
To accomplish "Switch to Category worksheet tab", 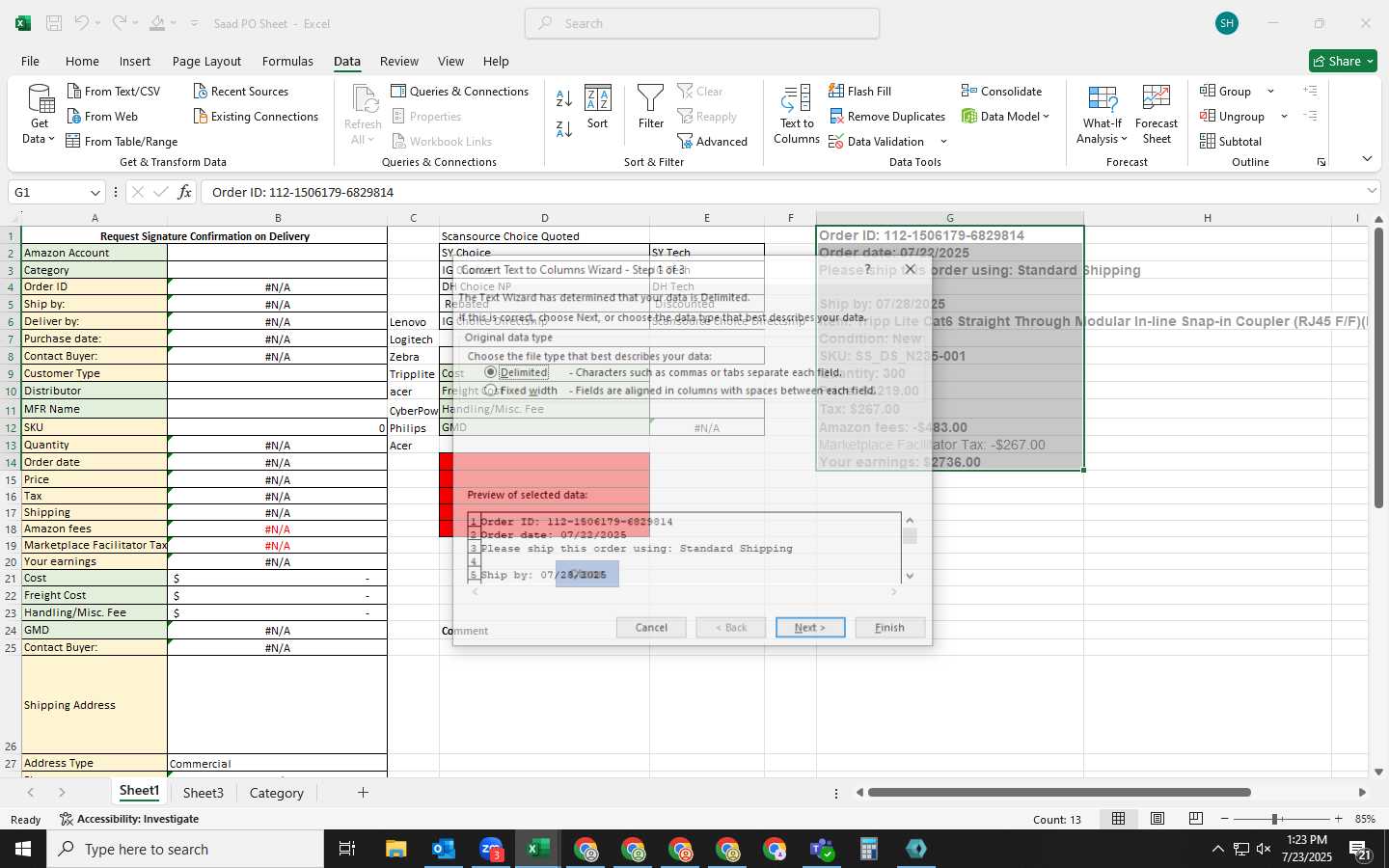I will click(x=277, y=793).
